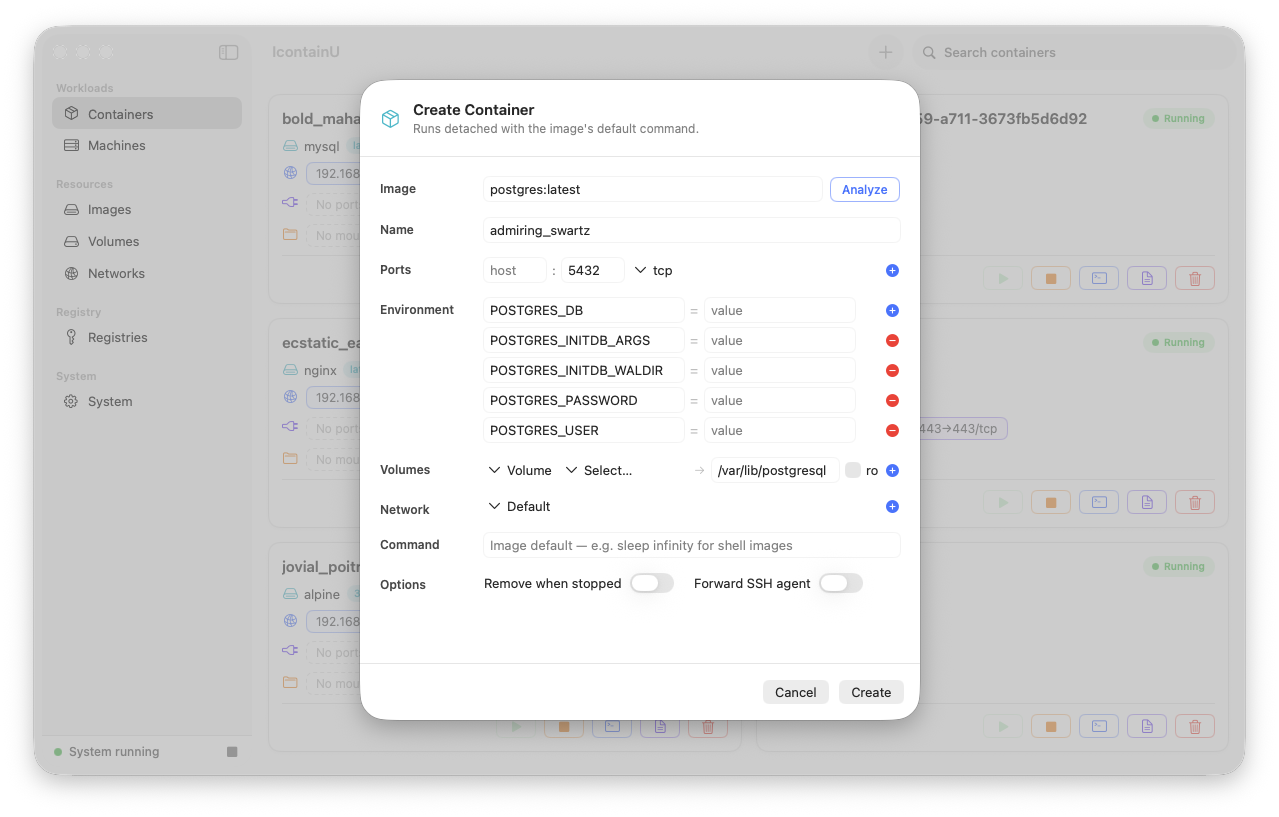Open Volumes in the sidebar
The height and width of the screenshot is (817, 1279).
click(147, 241)
